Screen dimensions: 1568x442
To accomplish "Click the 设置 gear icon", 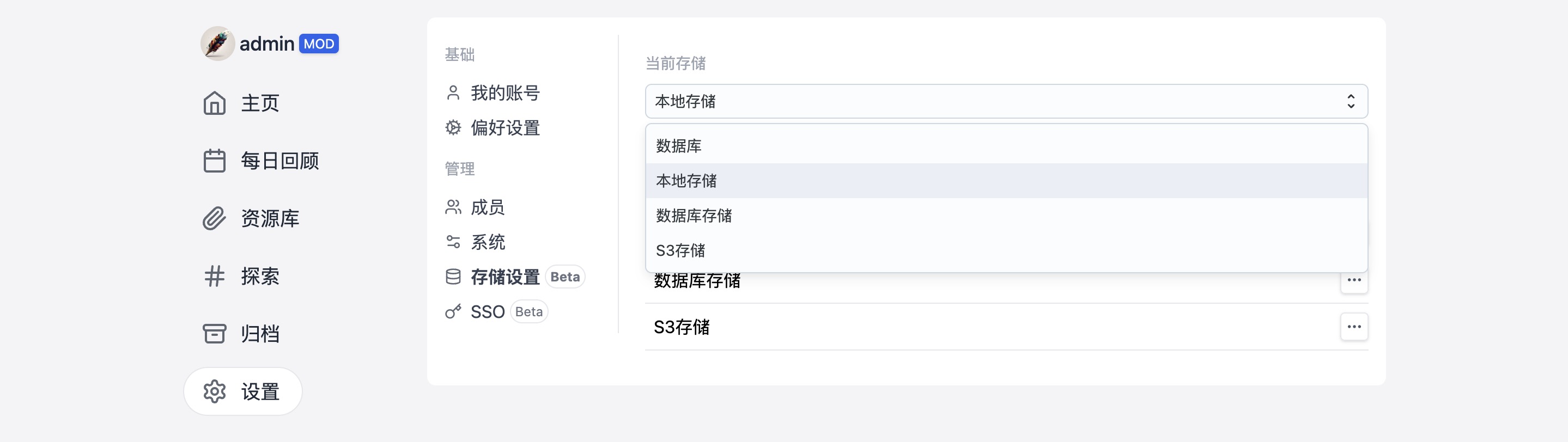I will coord(214,391).
